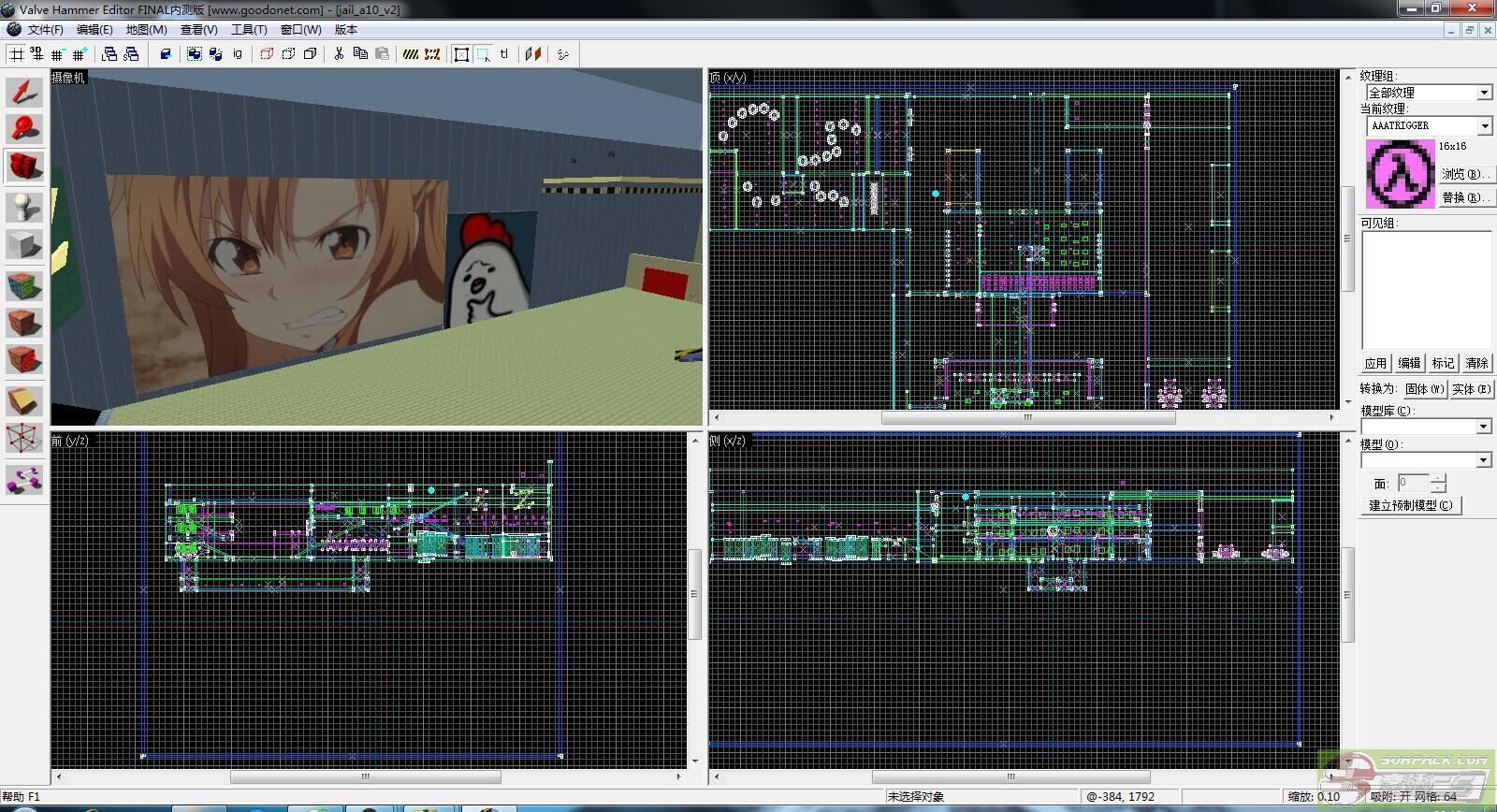Select the Vertex manipulation tool
The height and width of the screenshot is (812, 1497).
tap(24, 438)
